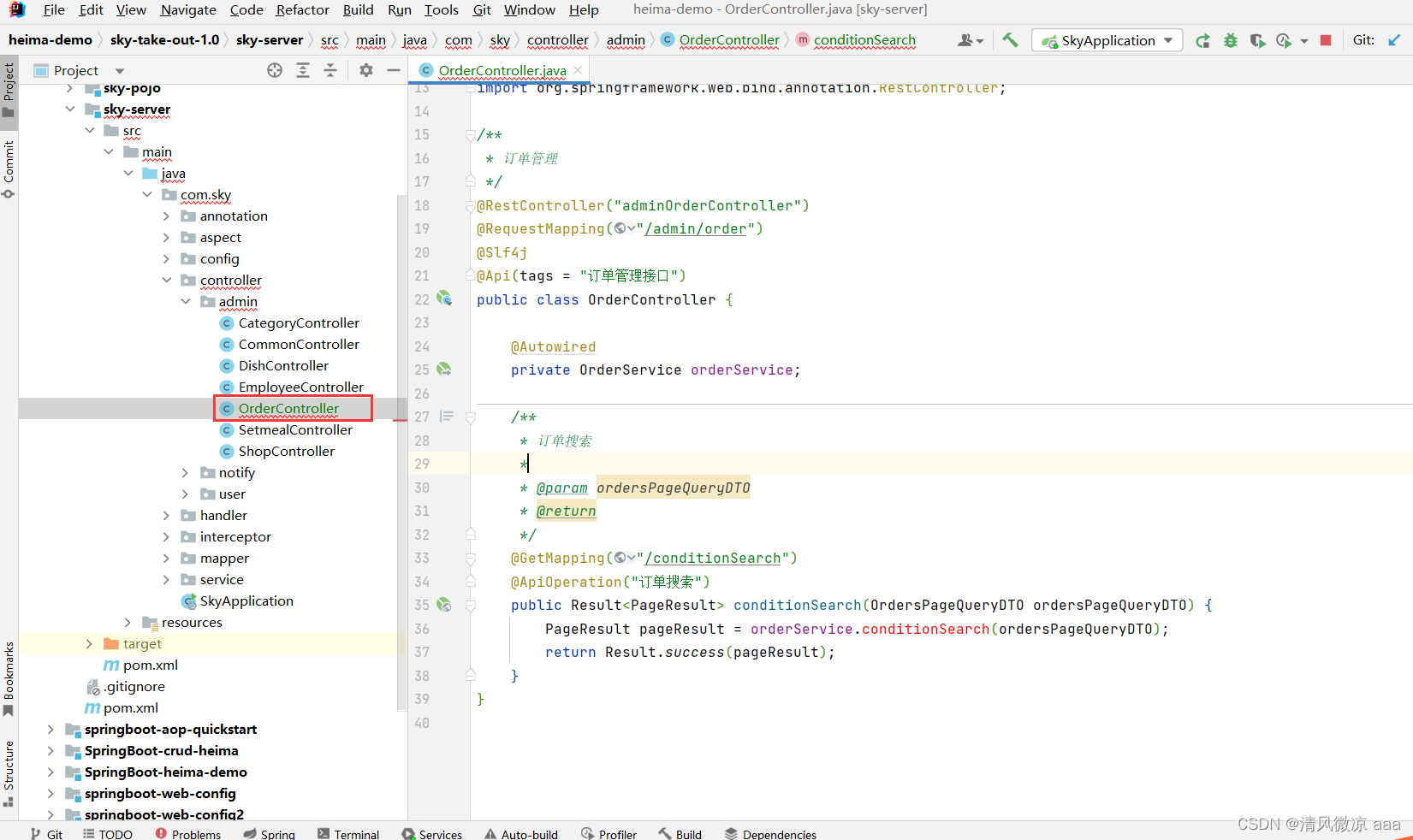Click the /admin/order mapping link
The height and width of the screenshot is (840, 1413).
[696, 228]
